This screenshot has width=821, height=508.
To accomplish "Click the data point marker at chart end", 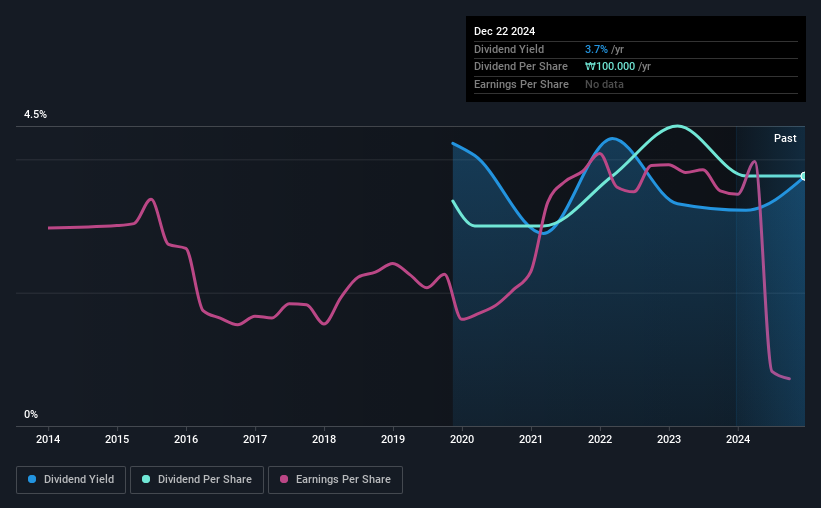I will 804,176.
